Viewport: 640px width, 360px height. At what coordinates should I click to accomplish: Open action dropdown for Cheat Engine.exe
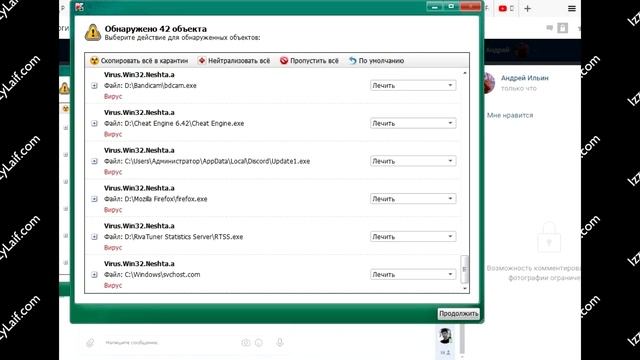413,123
